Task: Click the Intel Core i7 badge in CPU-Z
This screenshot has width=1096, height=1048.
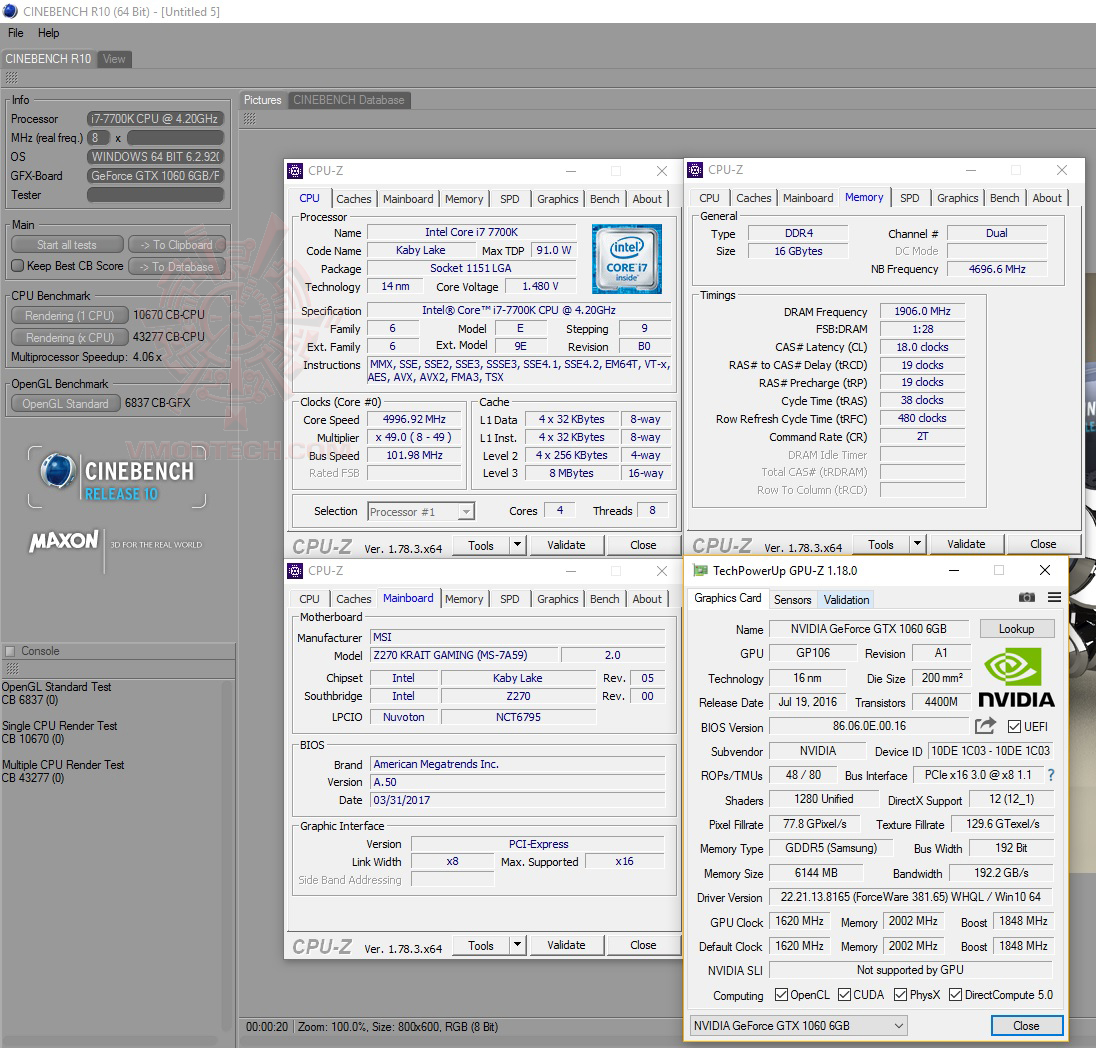Action: [627, 259]
